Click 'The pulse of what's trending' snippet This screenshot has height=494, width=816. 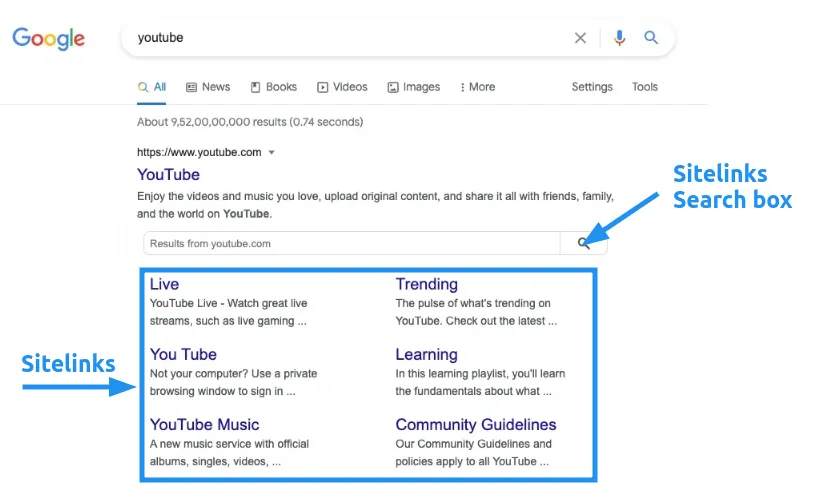click(476, 312)
